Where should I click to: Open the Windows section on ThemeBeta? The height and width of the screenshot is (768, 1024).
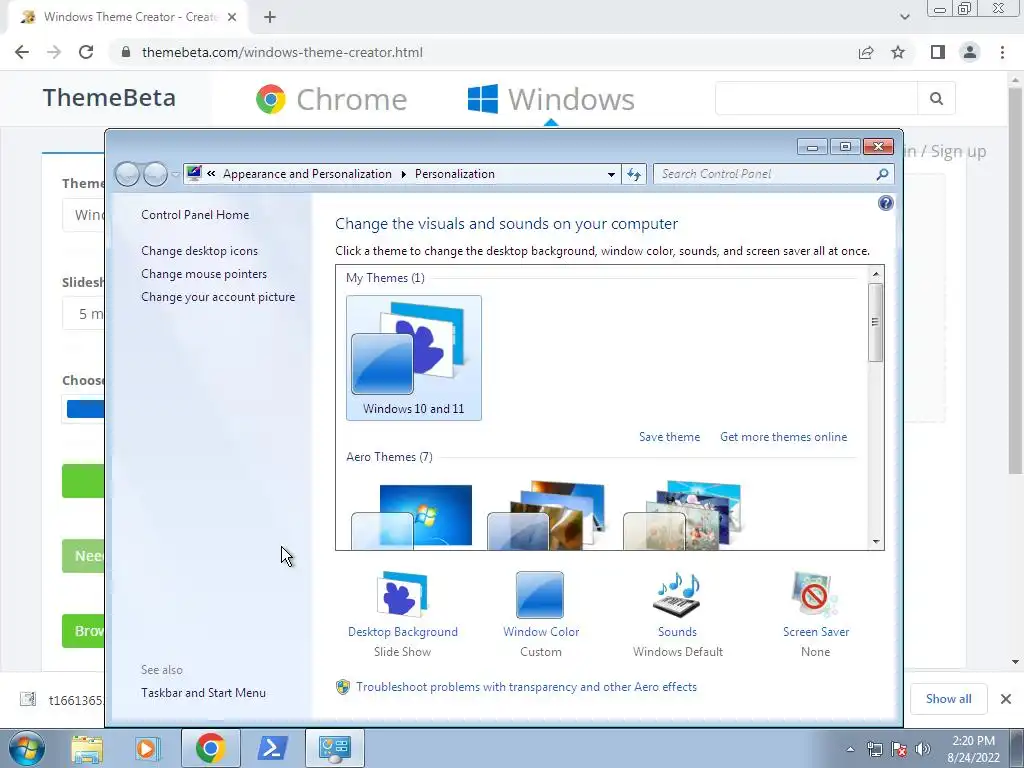pyautogui.click(x=551, y=99)
